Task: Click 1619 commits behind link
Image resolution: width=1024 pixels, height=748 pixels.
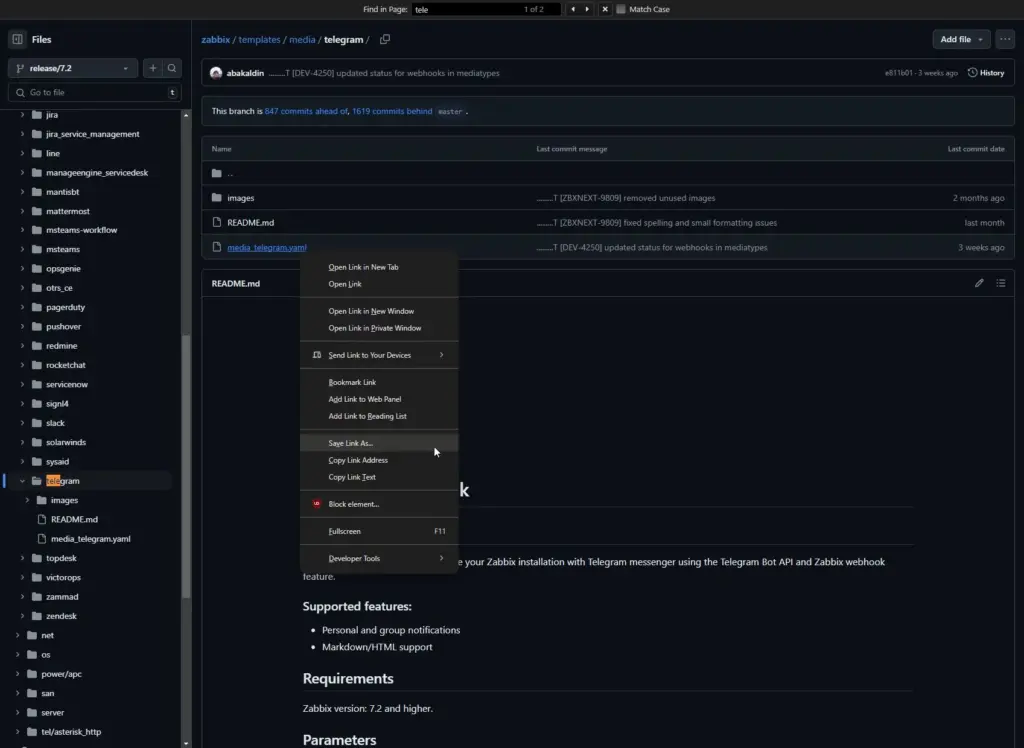Action: [x=392, y=111]
